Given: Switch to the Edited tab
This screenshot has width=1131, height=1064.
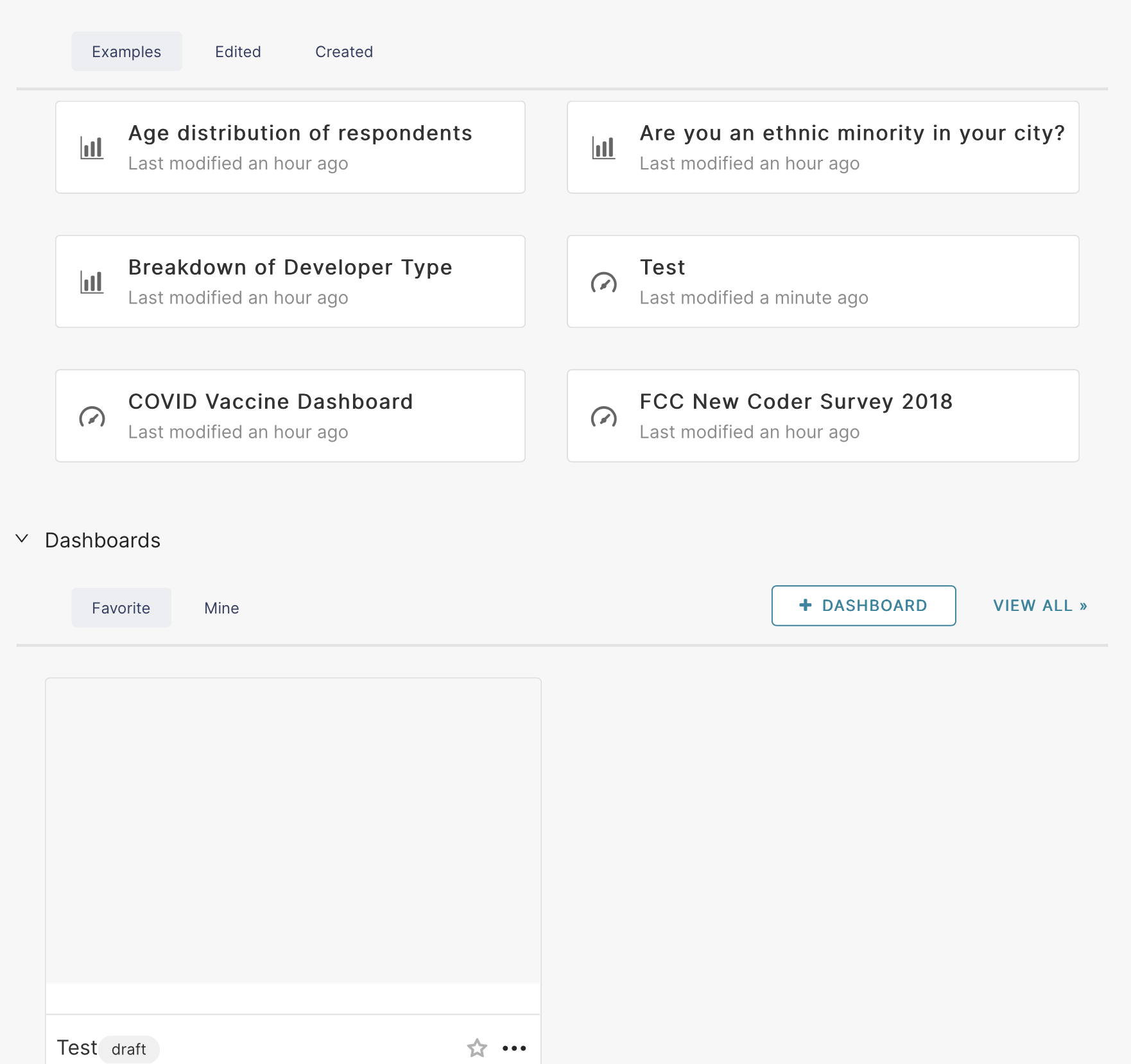Looking at the screenshot, I should pyautogui.click(x=237, y=51).
